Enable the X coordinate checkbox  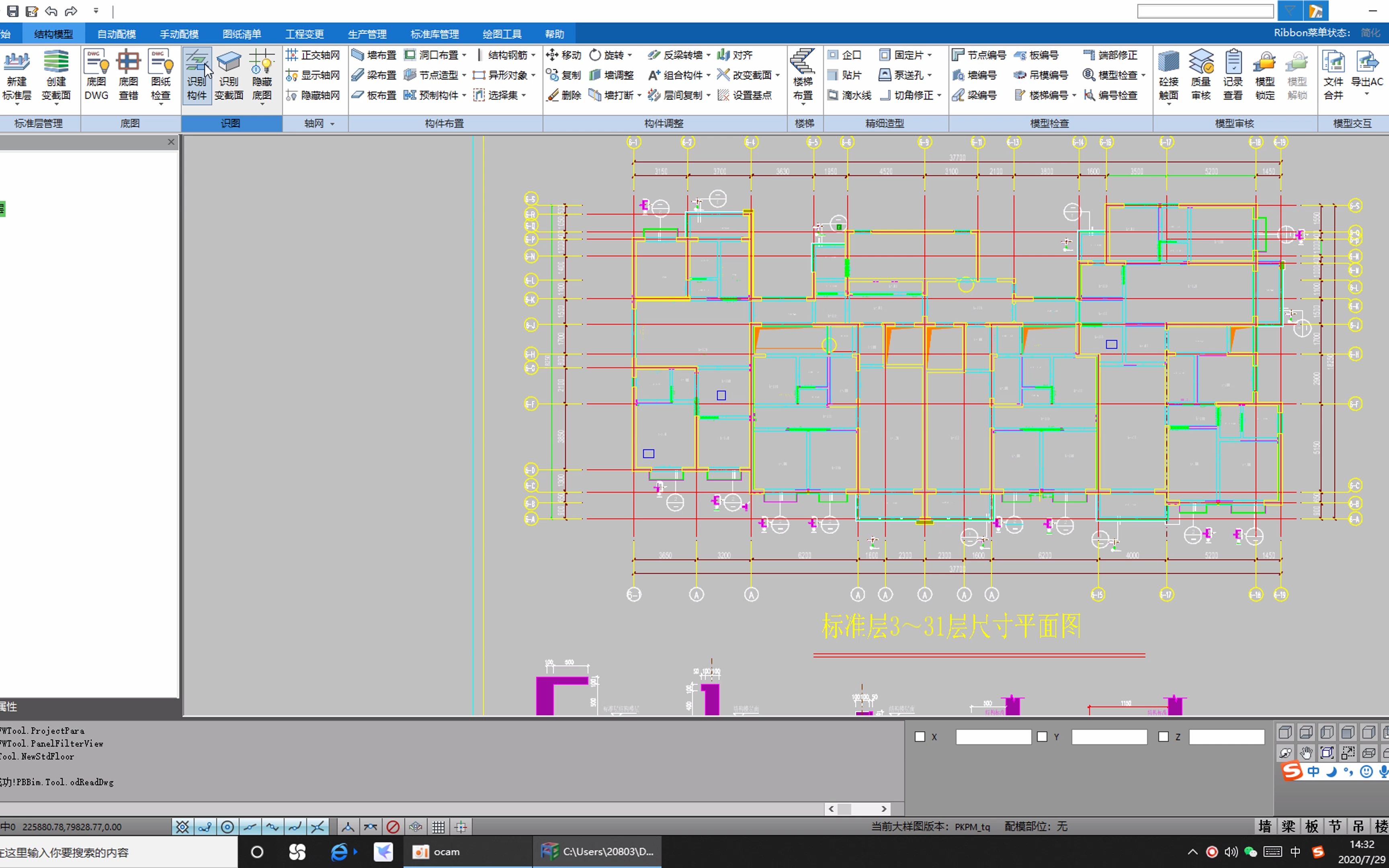coord(920,737)
